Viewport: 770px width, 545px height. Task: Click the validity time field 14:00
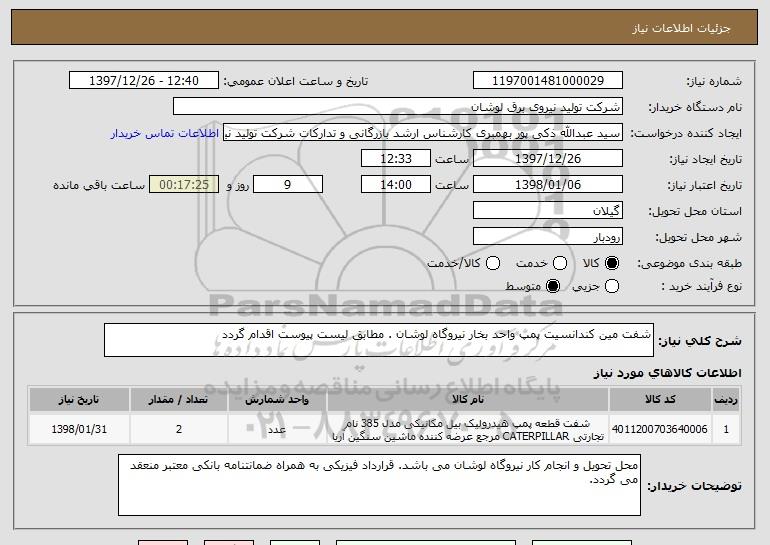(x=396, y=185)
